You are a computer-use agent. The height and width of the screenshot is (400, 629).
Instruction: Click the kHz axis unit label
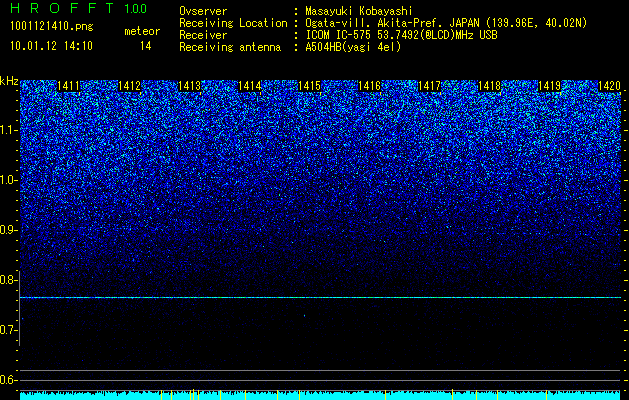9,81
